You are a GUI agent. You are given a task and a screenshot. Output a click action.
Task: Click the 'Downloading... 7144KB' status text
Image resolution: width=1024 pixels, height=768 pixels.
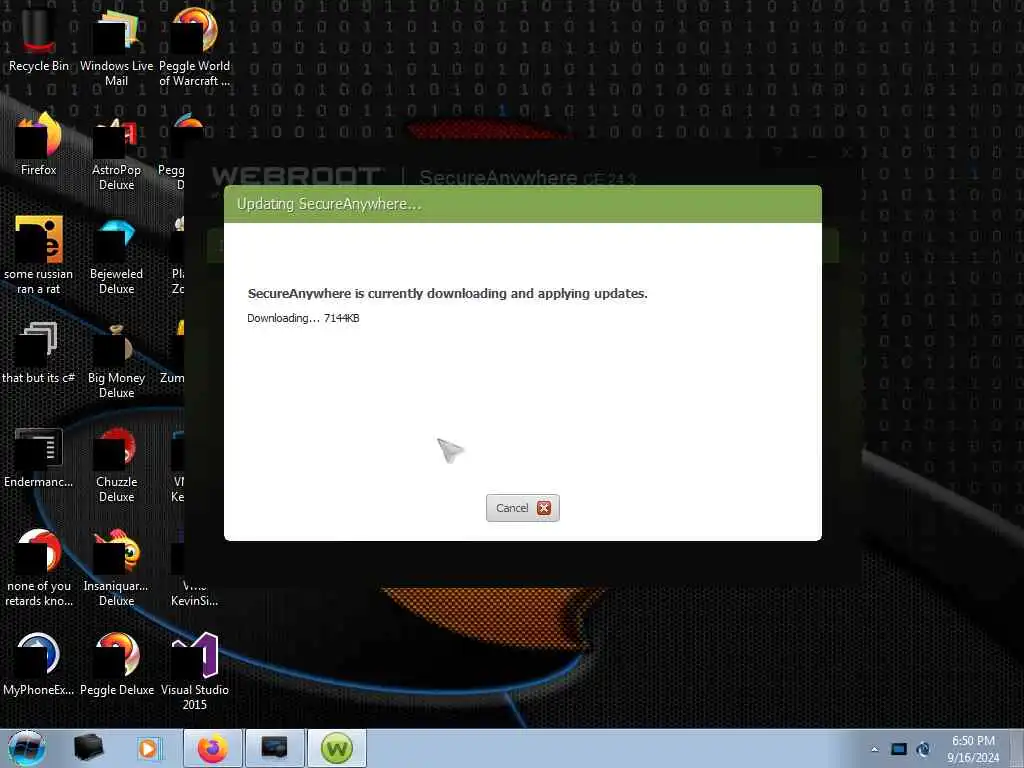point(303,318)
